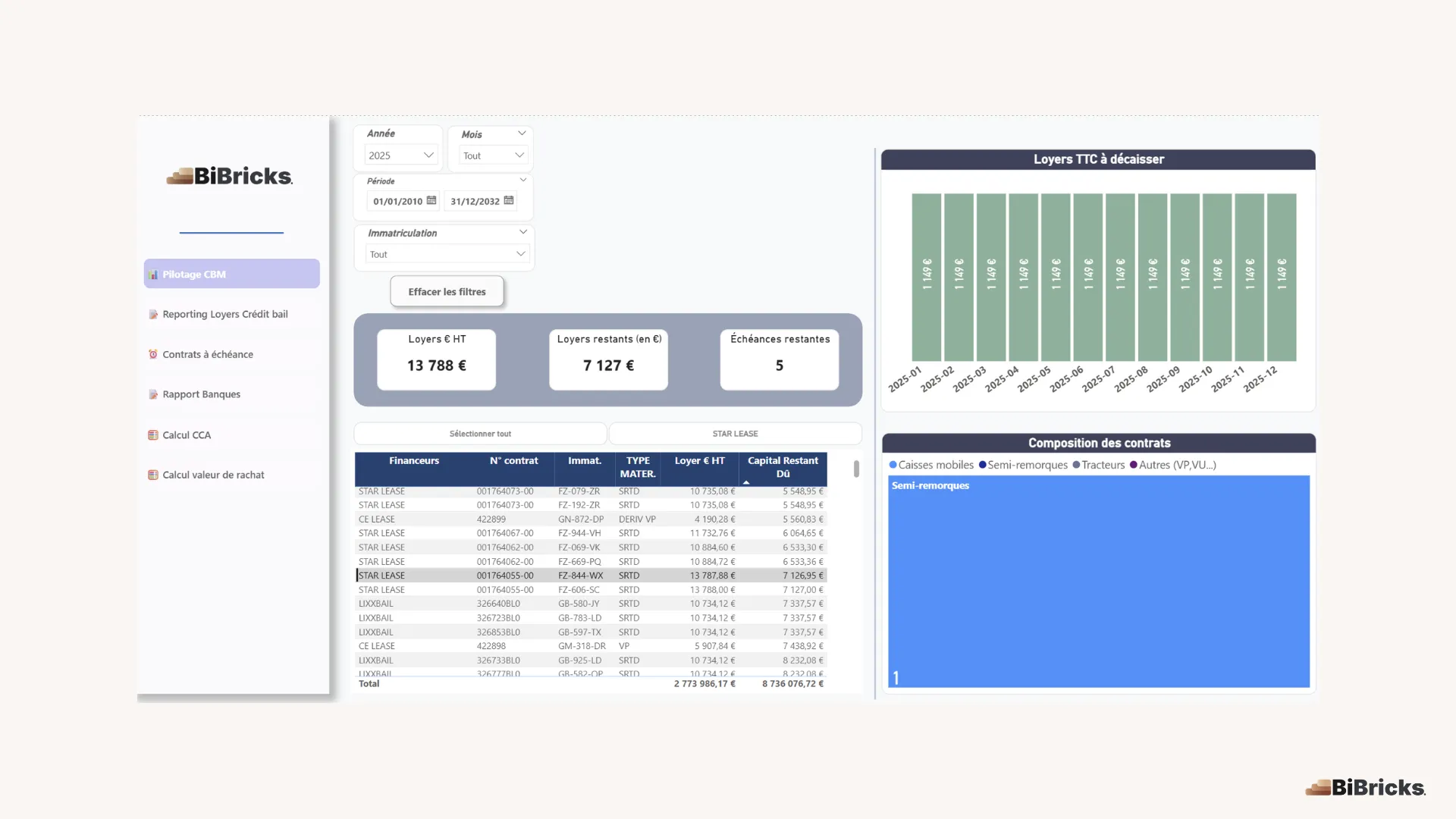Click the Calcul CCA calculator icon
Image resolution: width=1456 pixels, height=819 pixels.
click(x=153, y=435)
